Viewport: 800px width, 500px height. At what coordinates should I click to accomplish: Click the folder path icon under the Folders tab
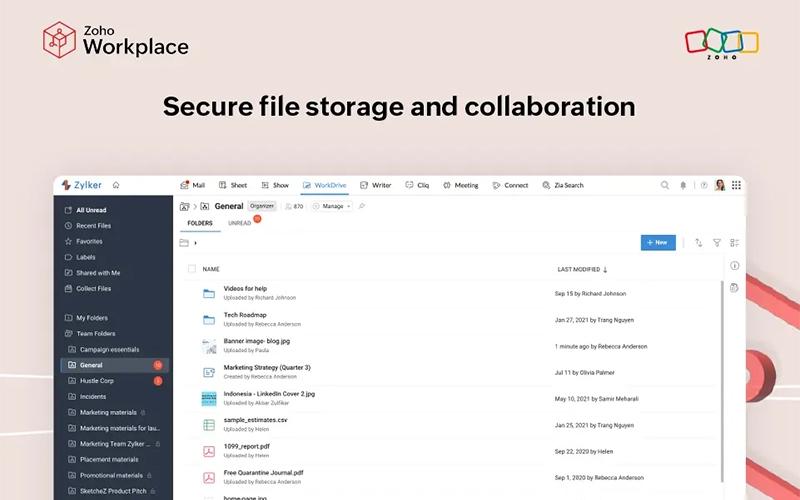[184, 243]
